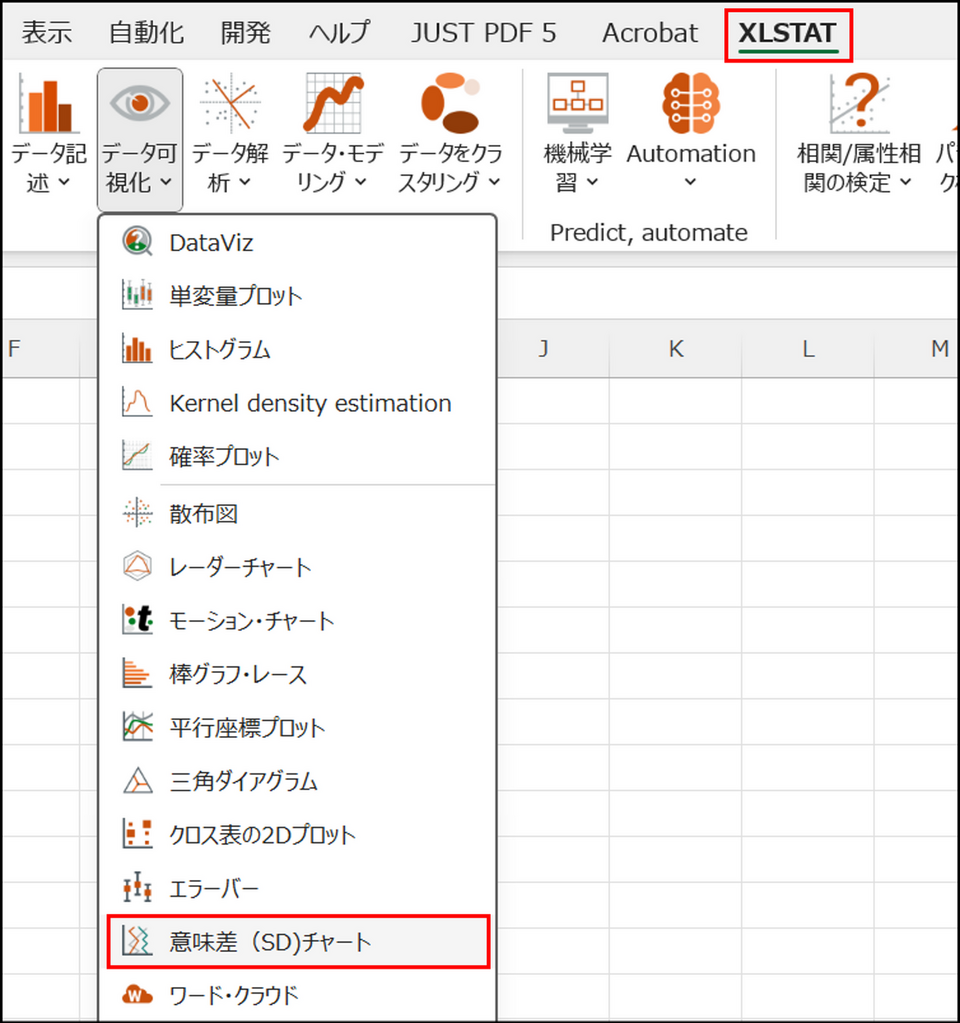Open the XLSTAT ribbon tab

coord(787,33)
